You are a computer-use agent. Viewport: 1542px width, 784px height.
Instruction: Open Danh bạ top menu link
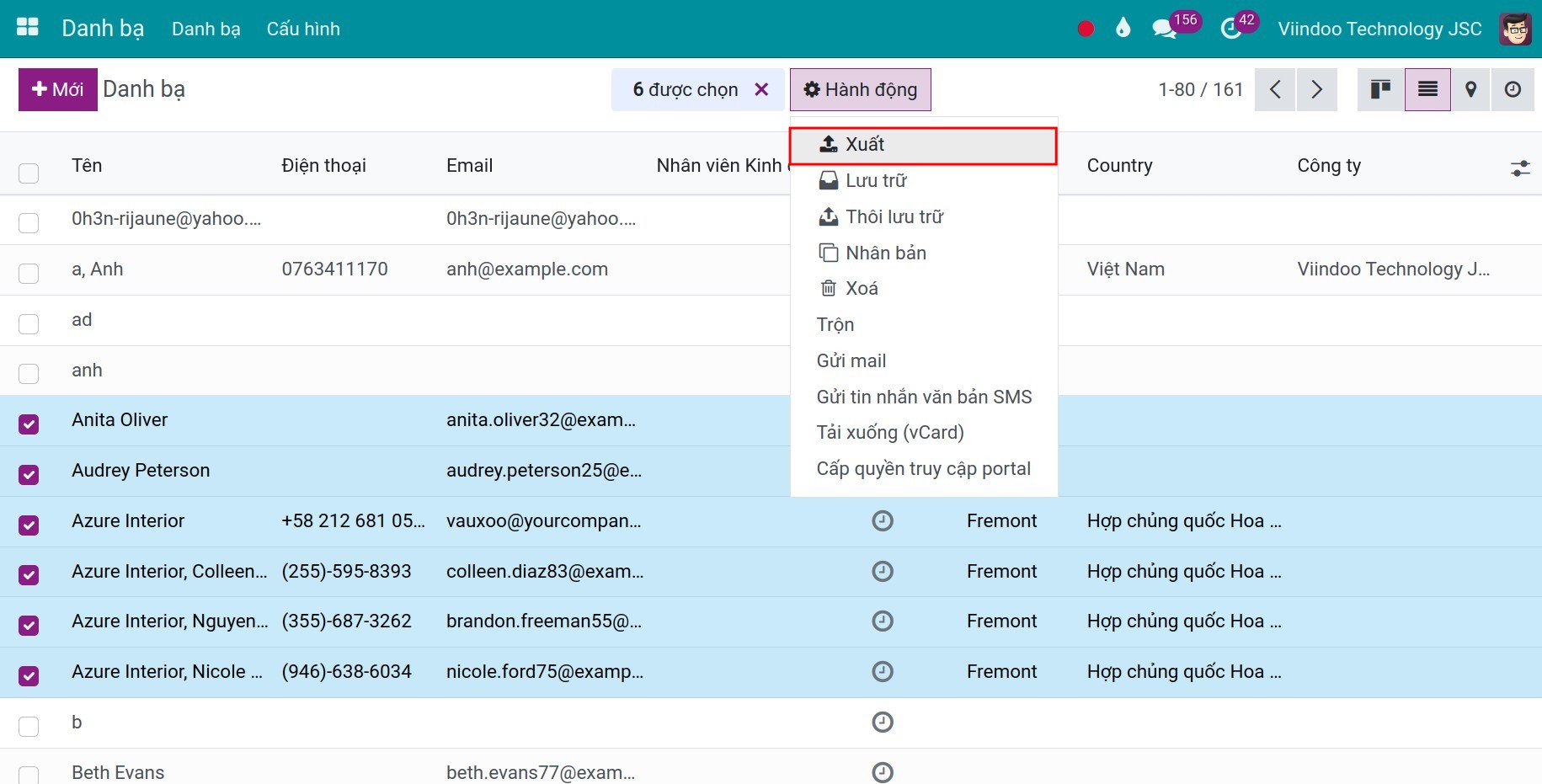point(205,29)
